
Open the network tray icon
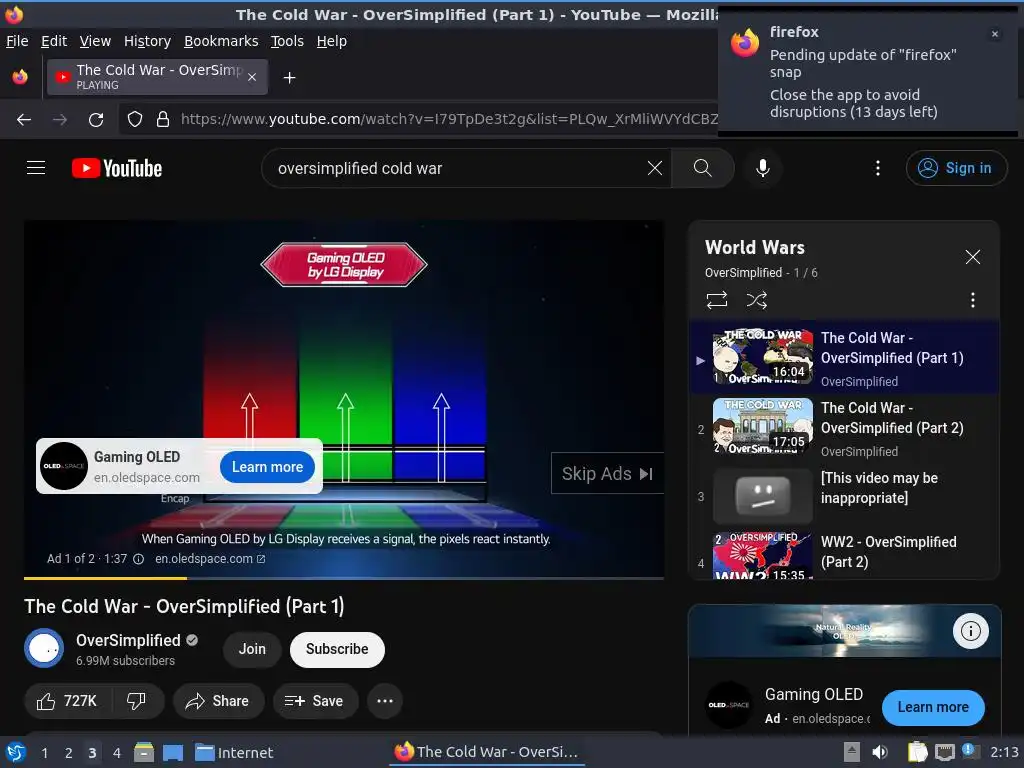[x=944, y=752]
